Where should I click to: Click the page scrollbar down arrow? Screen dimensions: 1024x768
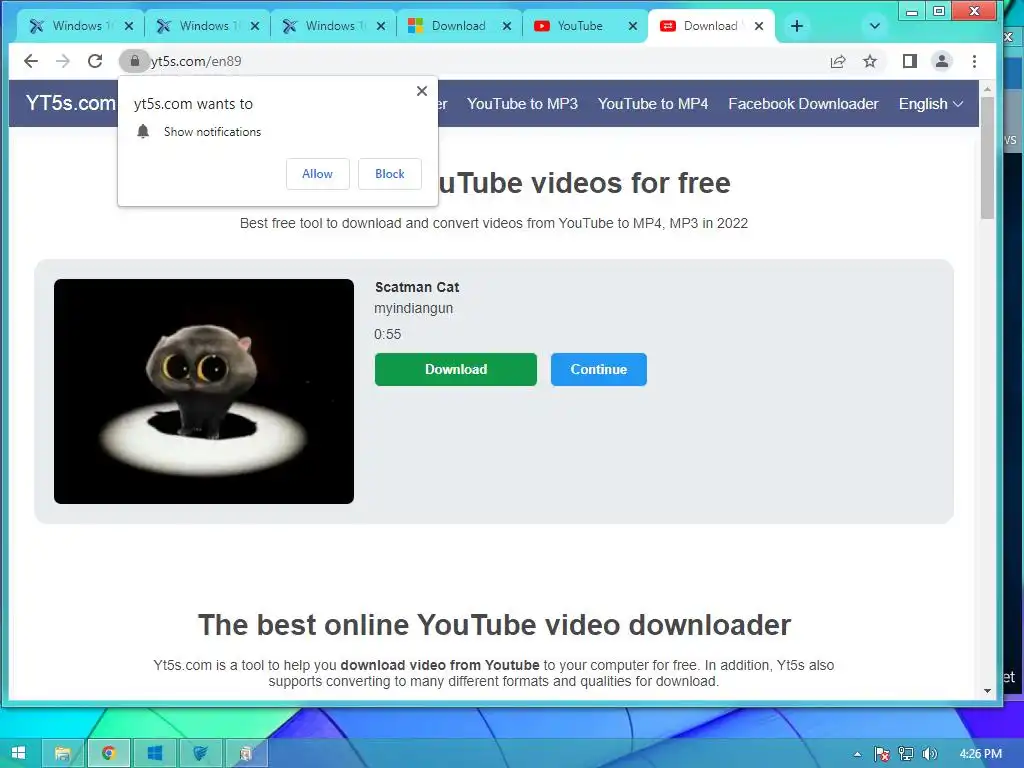click(x=987, y=691)
